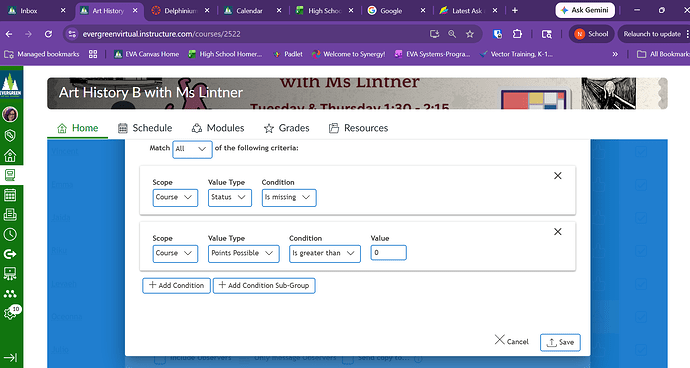Click the three-dots cluster icon in sidebar
Viewport: 690px width, 368px height.
click(10, 294)
